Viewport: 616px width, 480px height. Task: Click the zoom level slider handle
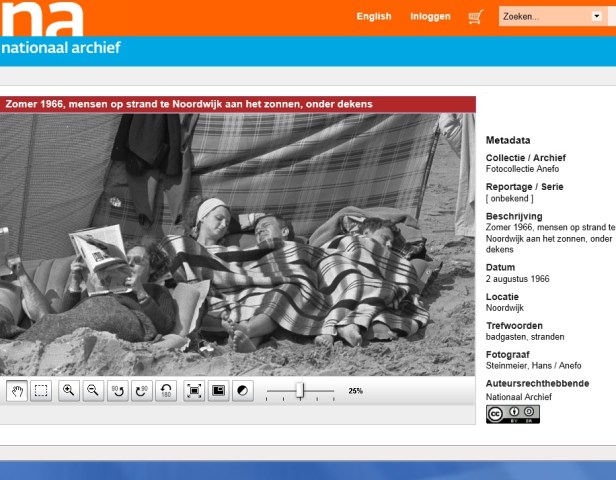pyautogui.click(x=300, y=391)
